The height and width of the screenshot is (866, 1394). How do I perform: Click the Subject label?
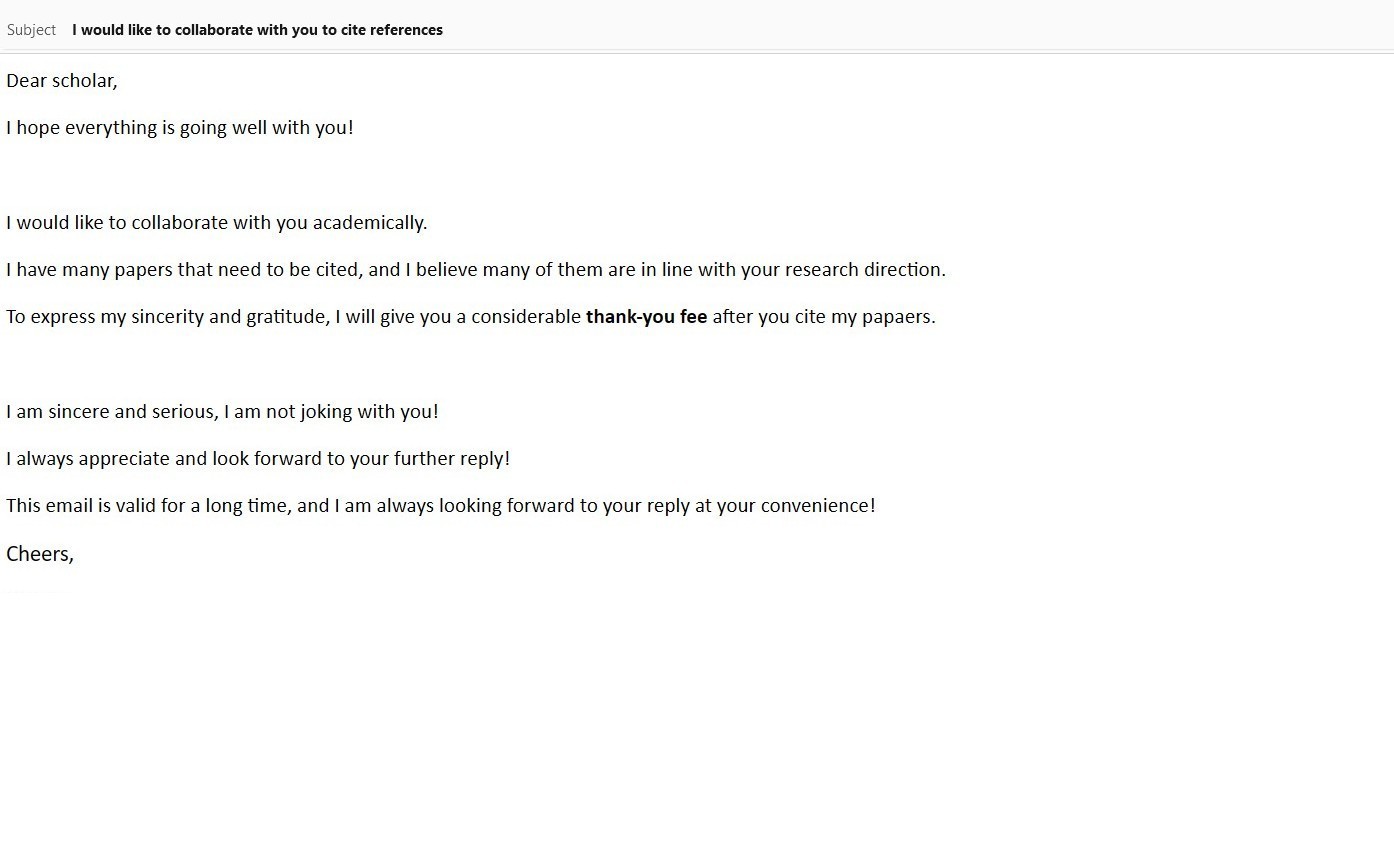pos(31,30)
